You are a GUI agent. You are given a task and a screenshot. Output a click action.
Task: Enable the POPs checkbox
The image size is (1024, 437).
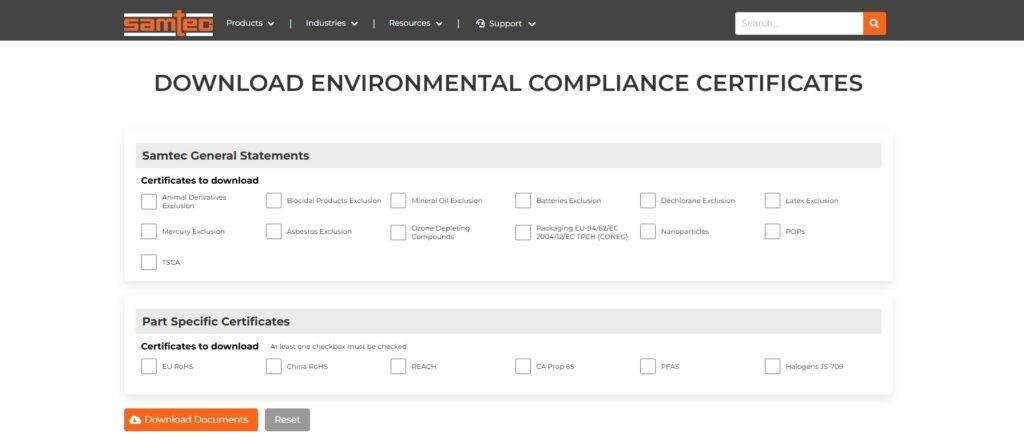tap(773, 231)
